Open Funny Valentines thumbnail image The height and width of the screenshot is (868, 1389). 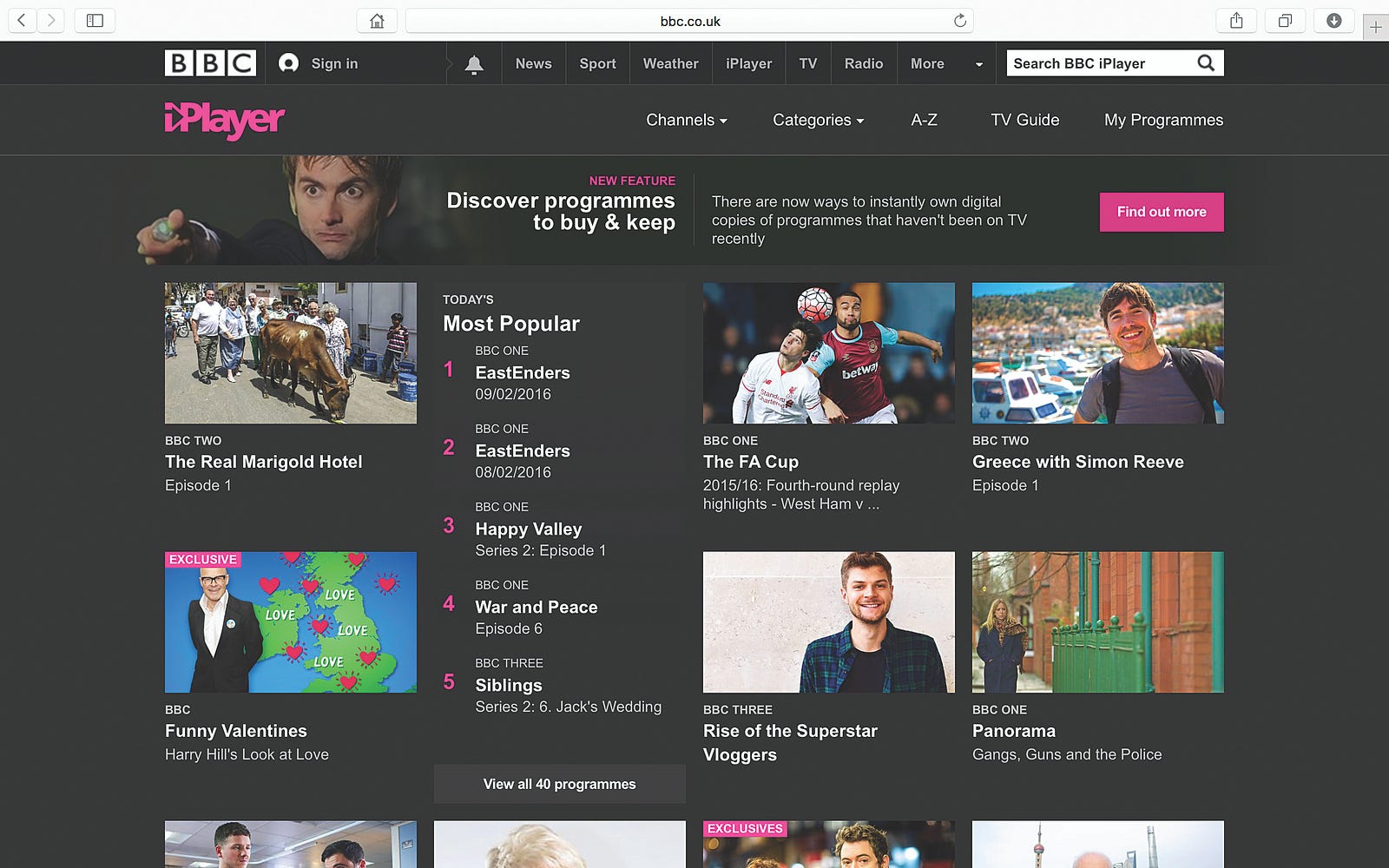[x=291, y=622]
